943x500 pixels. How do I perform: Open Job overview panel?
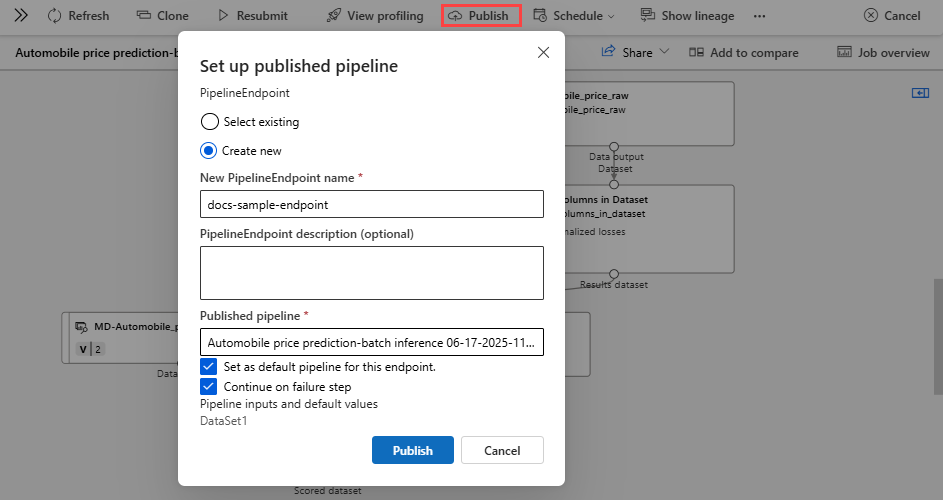pyautogui.click(x=844, y=52)
